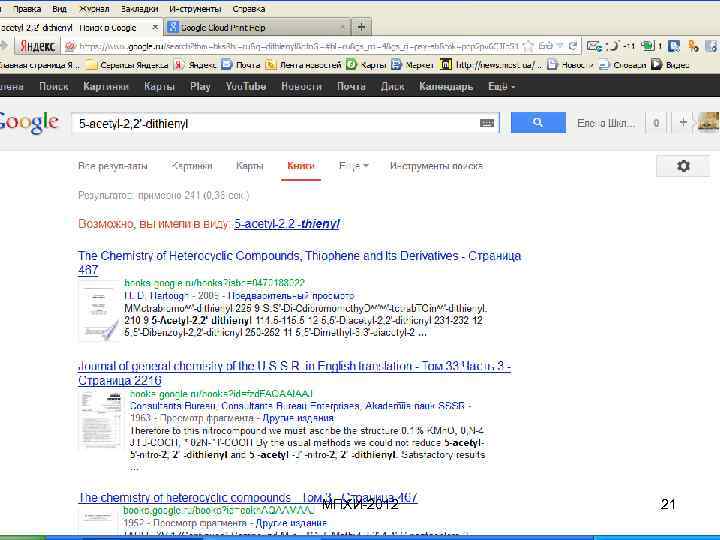Go to Новости in Google black bar
This screenshot has width=720, height=540.
tap(301, 86)
